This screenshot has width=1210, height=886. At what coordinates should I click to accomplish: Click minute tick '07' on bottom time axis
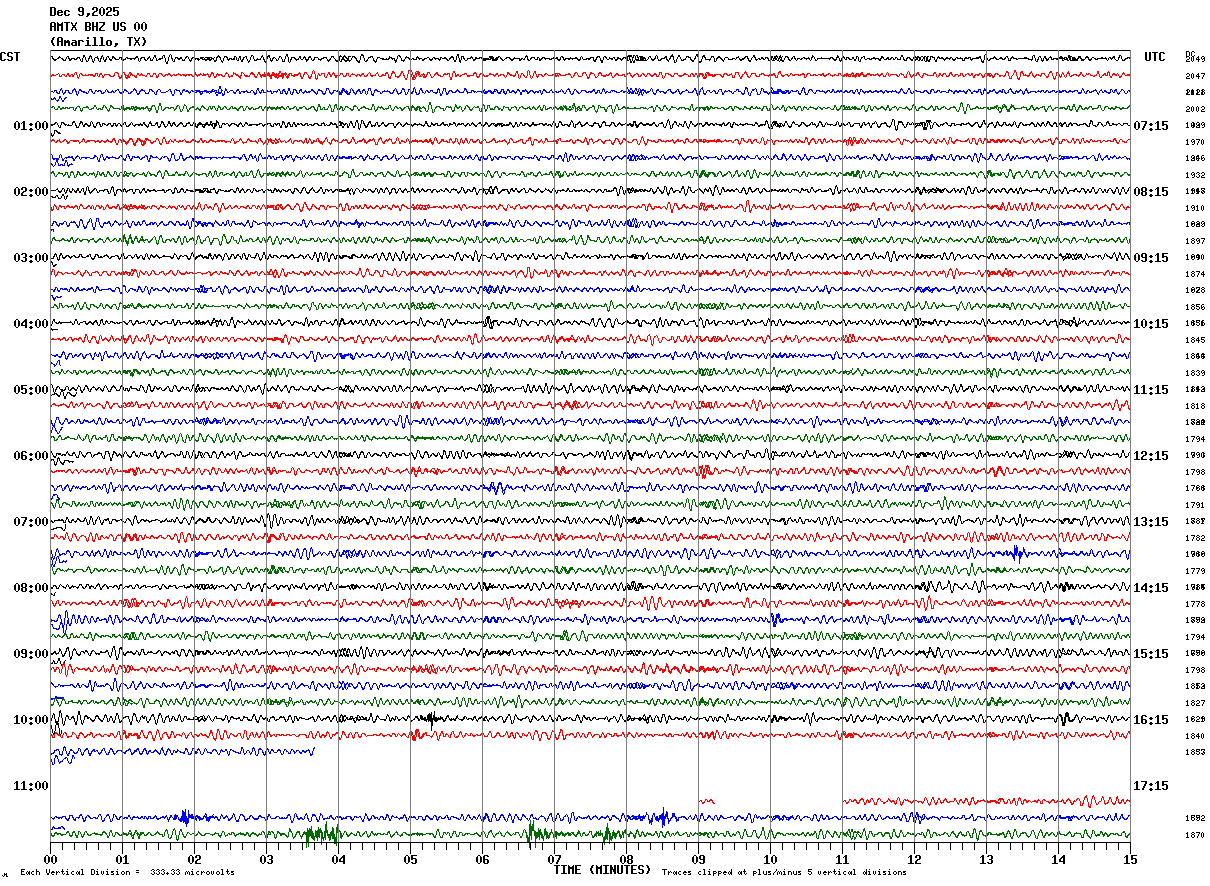coord(554,859)
